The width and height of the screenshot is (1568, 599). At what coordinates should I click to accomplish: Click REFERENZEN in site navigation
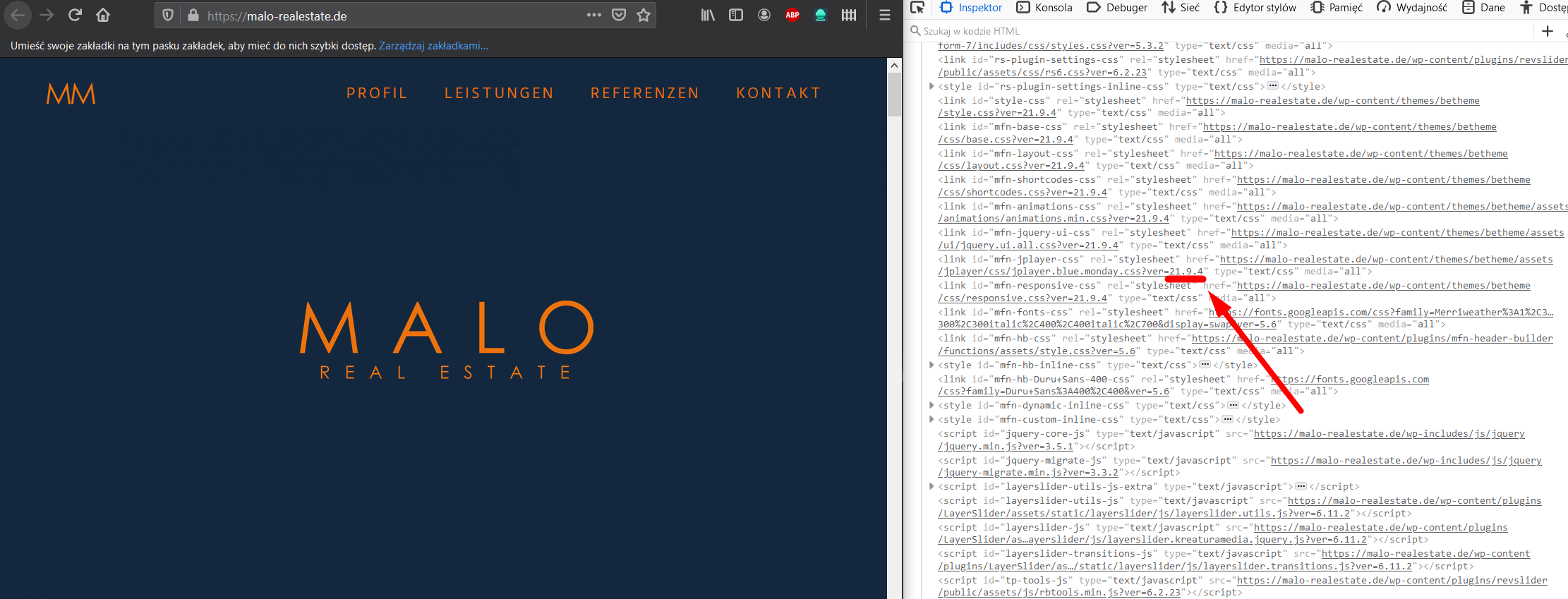point(645,93)
